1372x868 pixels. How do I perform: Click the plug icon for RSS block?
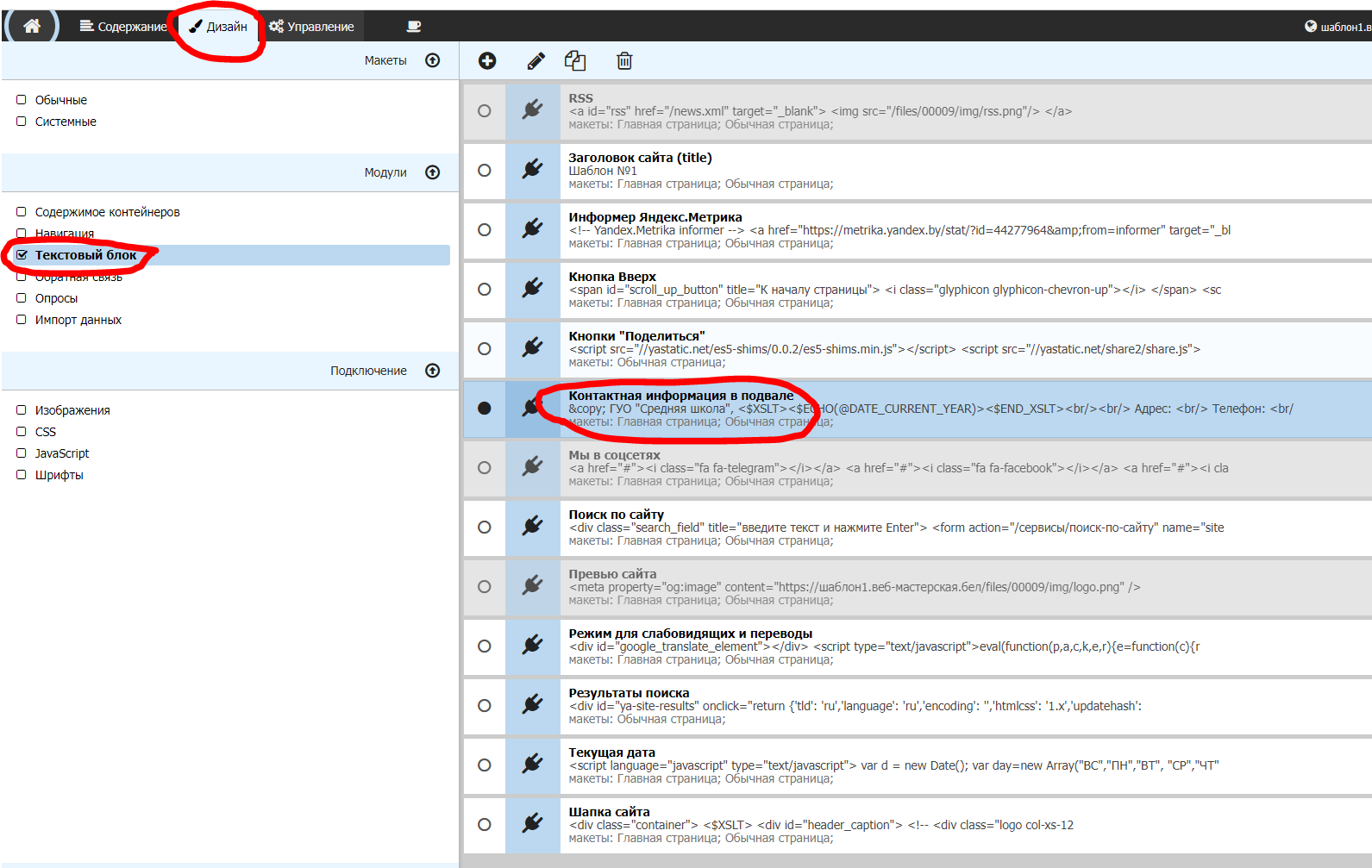click(x=532, y=110)
